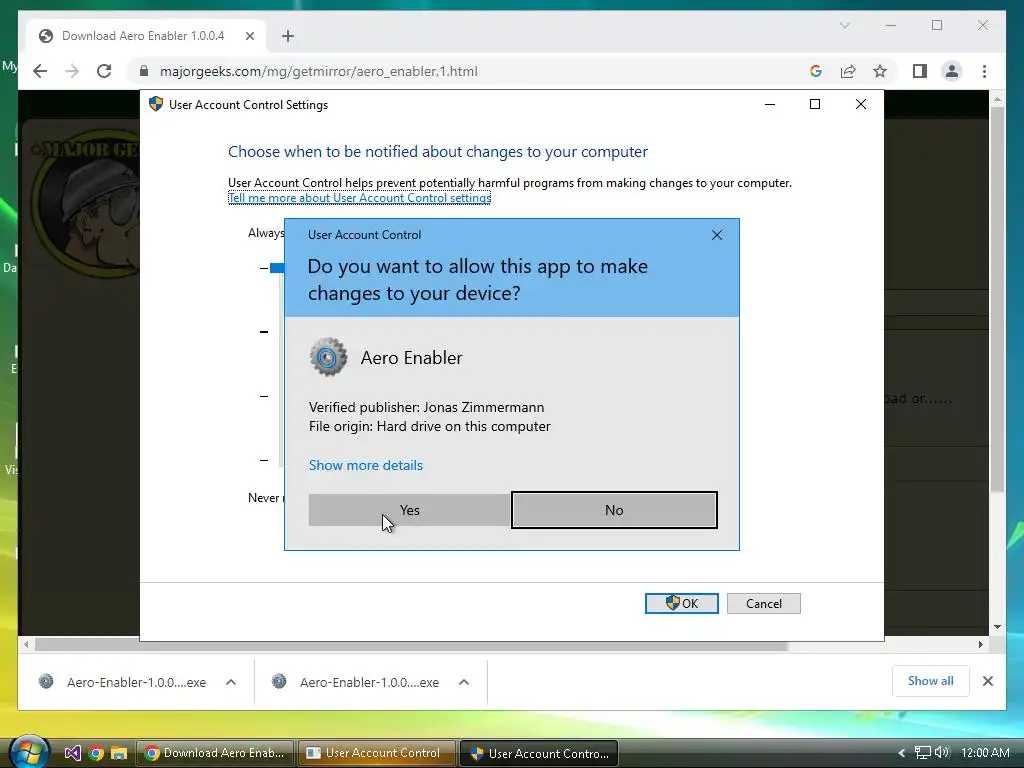Screen dimensions: 1024x768
Task: Click OK in UAC Settings window
Action: click(x=681, y=603)
